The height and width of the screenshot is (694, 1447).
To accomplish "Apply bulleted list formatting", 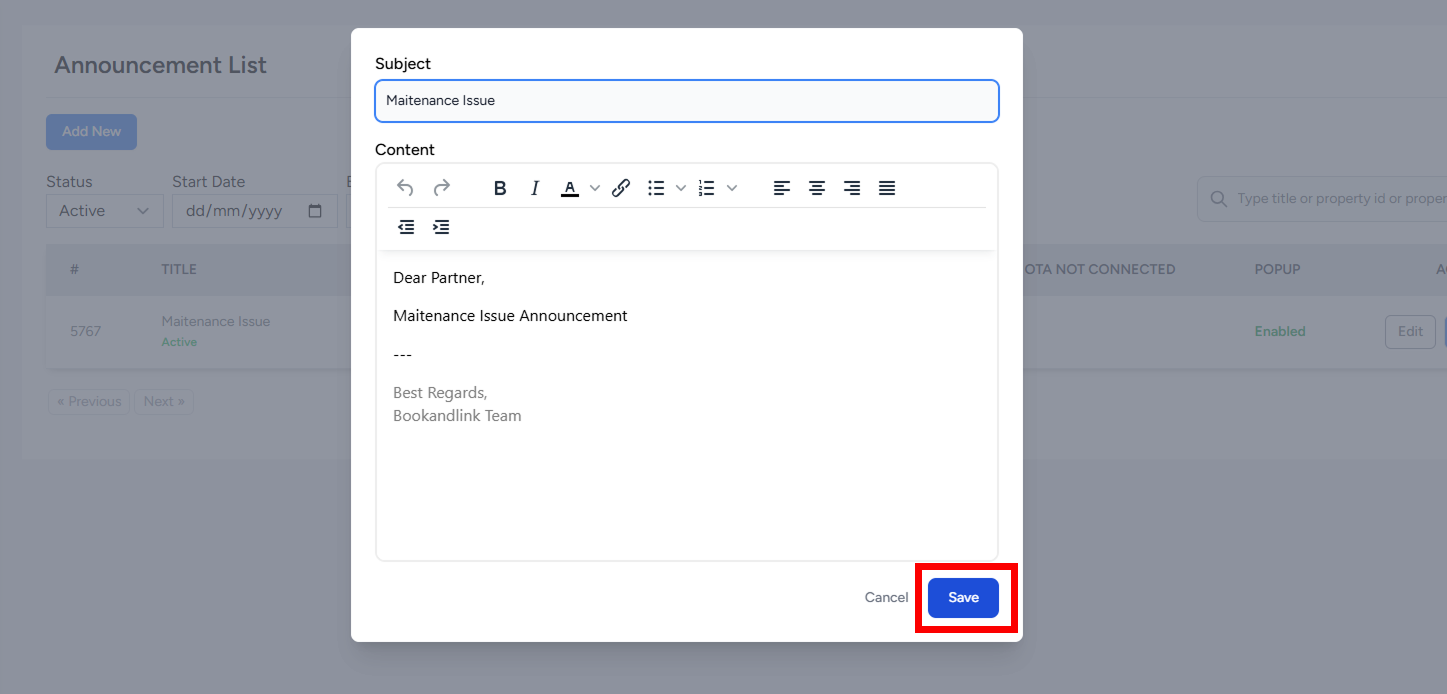I will pyautogui.click(x=656, y=188).
